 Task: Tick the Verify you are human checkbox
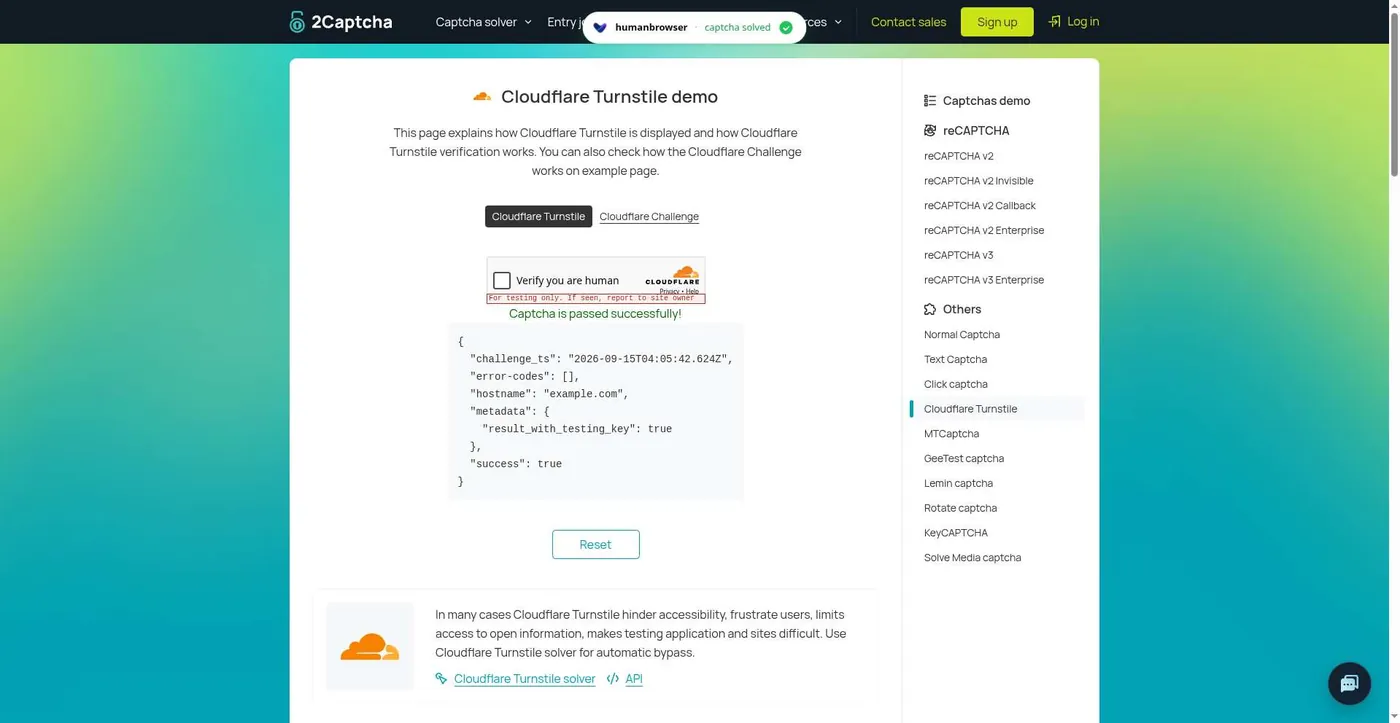pyautogui.click(x=502, y=281)
